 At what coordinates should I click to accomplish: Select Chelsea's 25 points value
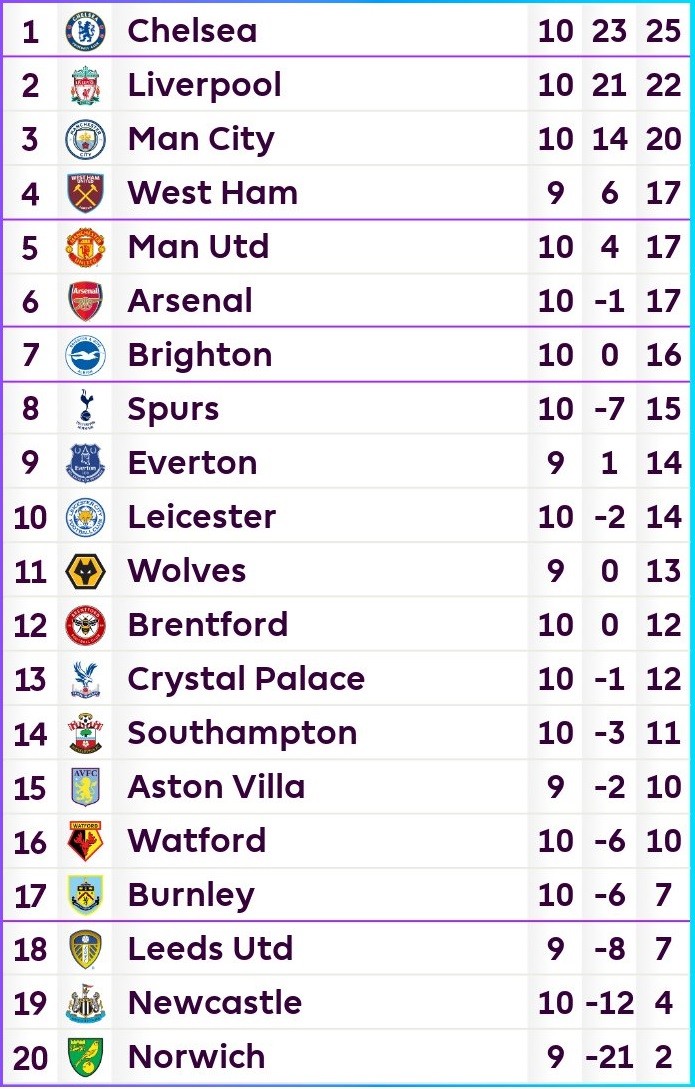point(663,32)
